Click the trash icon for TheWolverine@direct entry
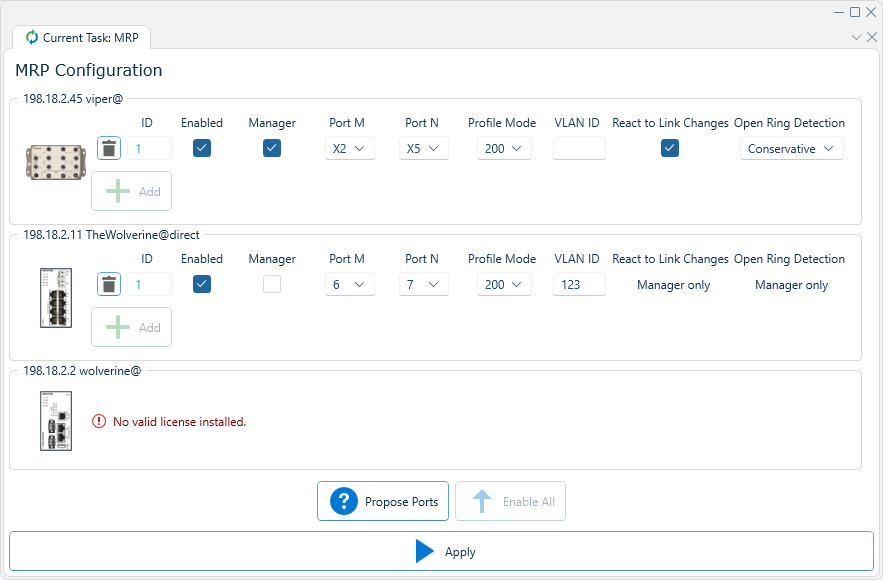 click(108, 284)
